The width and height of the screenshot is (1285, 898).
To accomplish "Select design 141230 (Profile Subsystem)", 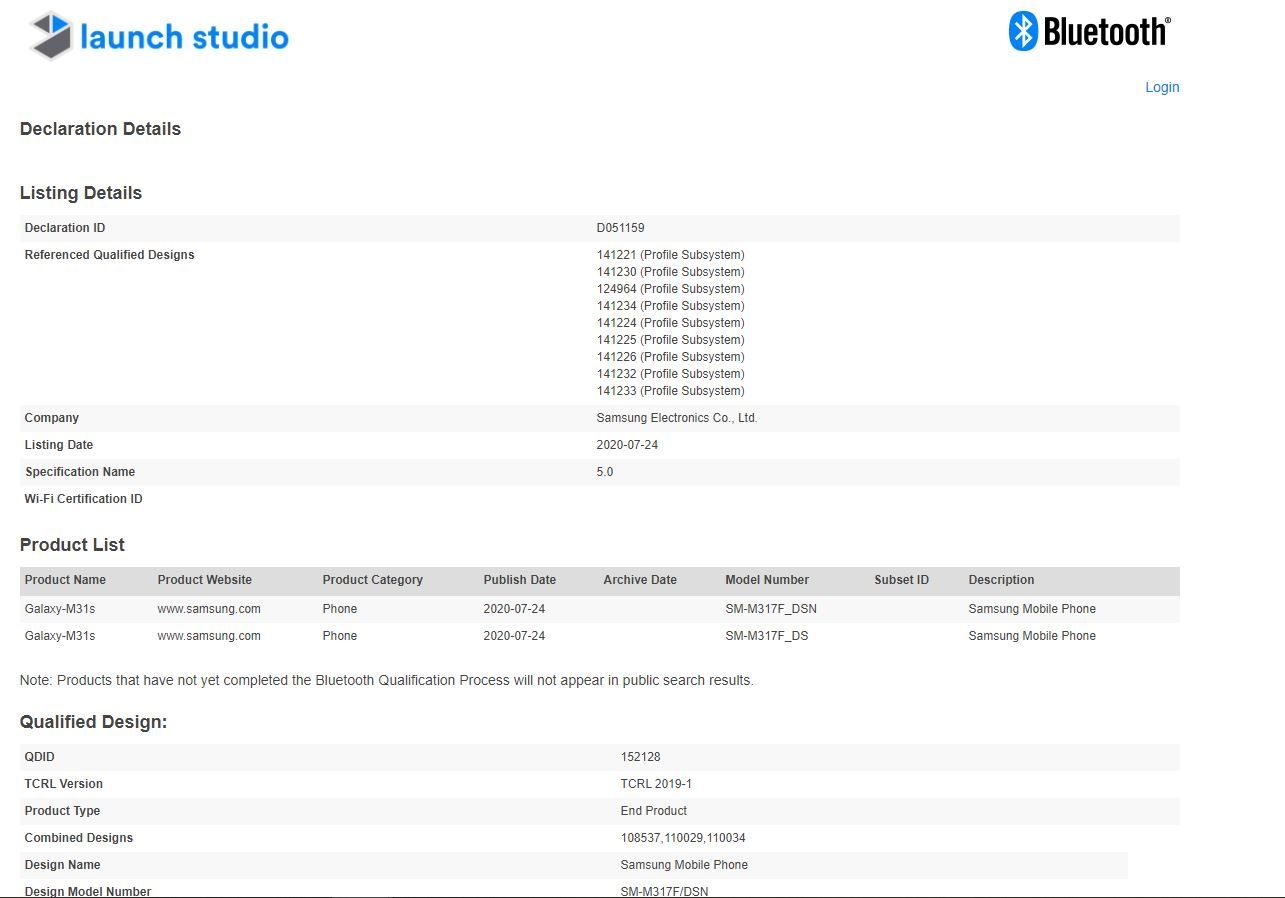I will click(x=671, y=272).
